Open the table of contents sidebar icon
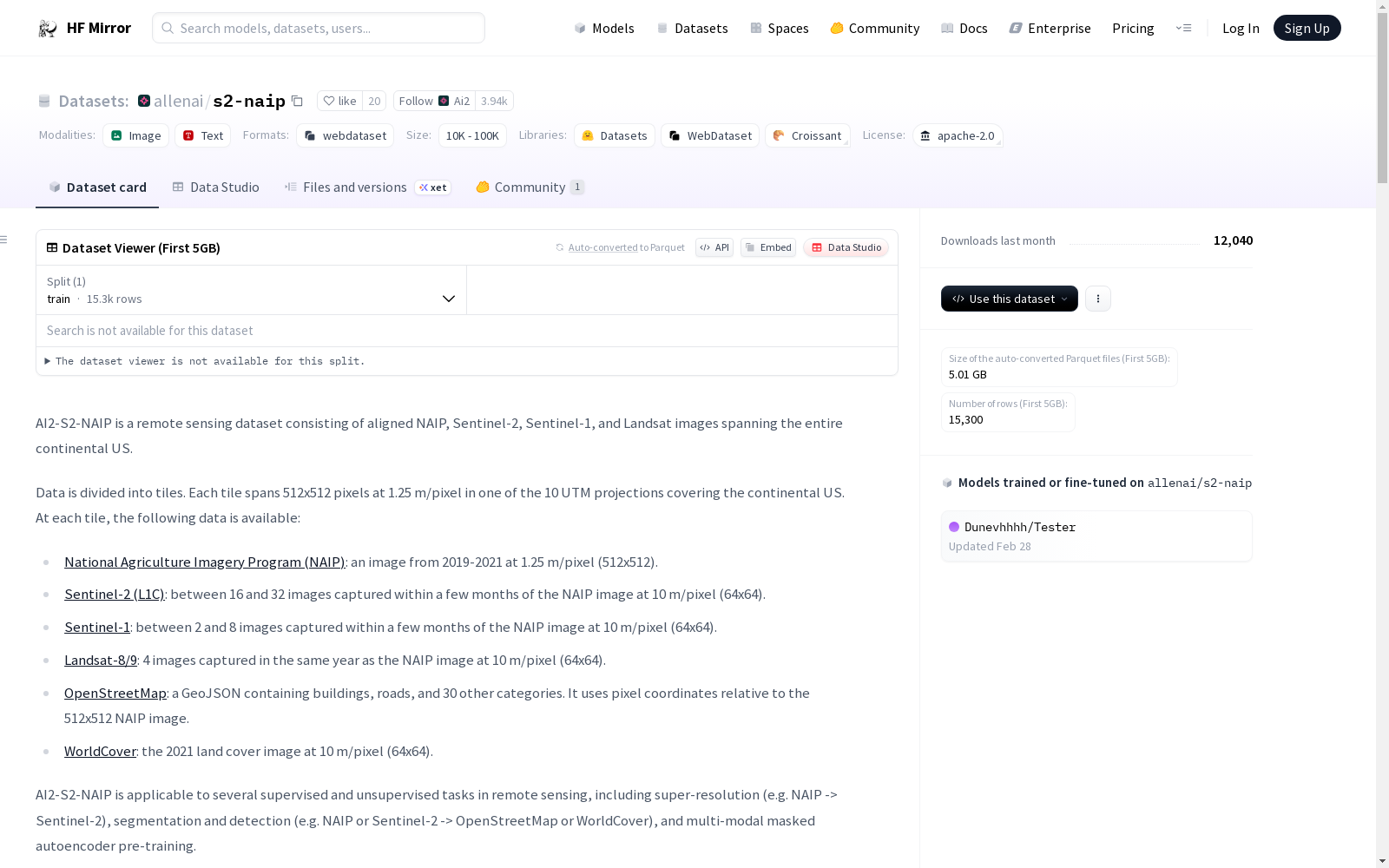This screenshot has width=1389, height=868. (4, 240)
